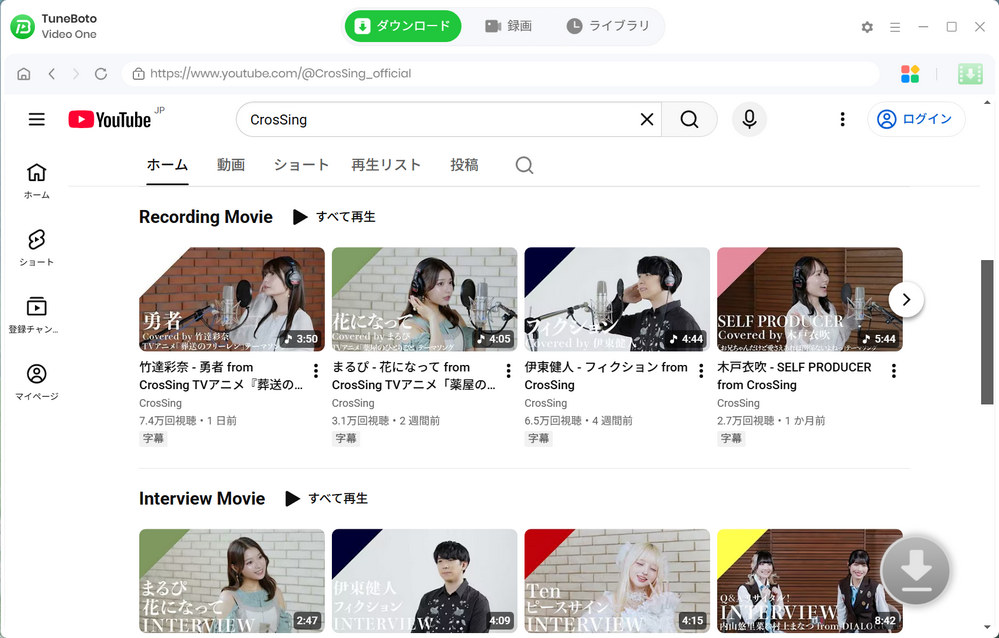Select the channel 再生リスト tab

coord(386,165)
